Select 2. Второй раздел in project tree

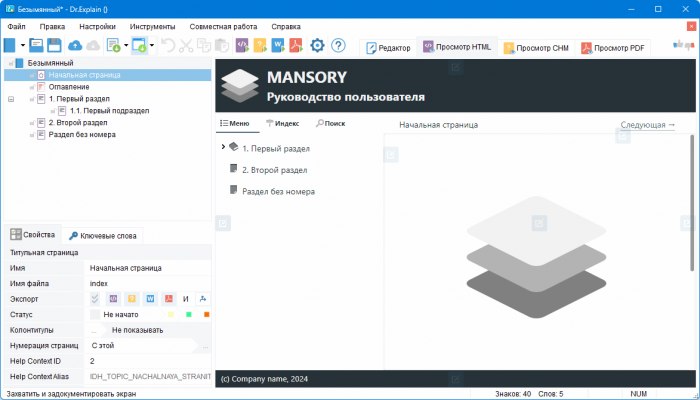coord(78,123)
